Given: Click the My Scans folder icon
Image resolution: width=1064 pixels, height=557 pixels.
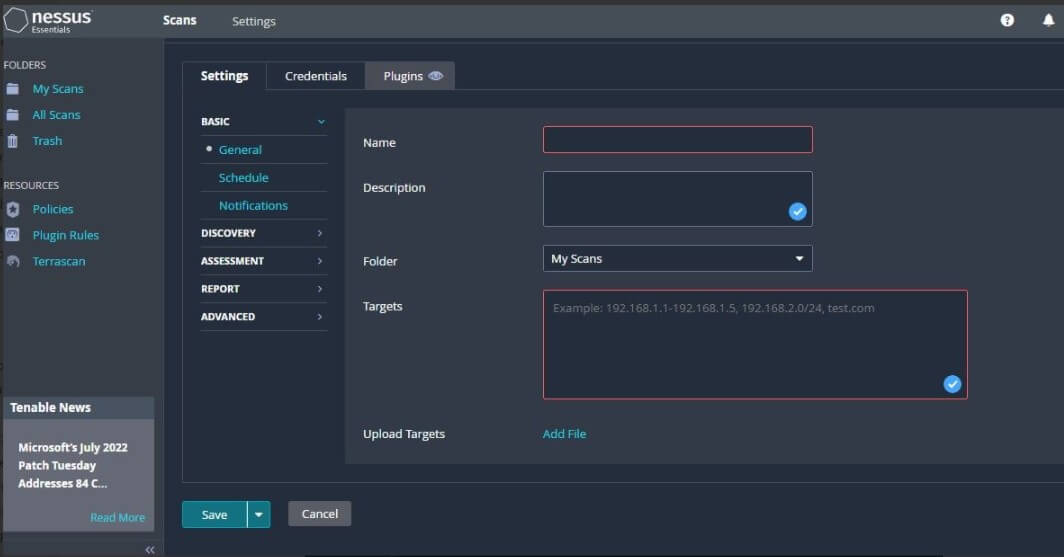Looking at the screenshot, I should click(x=12, y=89).
